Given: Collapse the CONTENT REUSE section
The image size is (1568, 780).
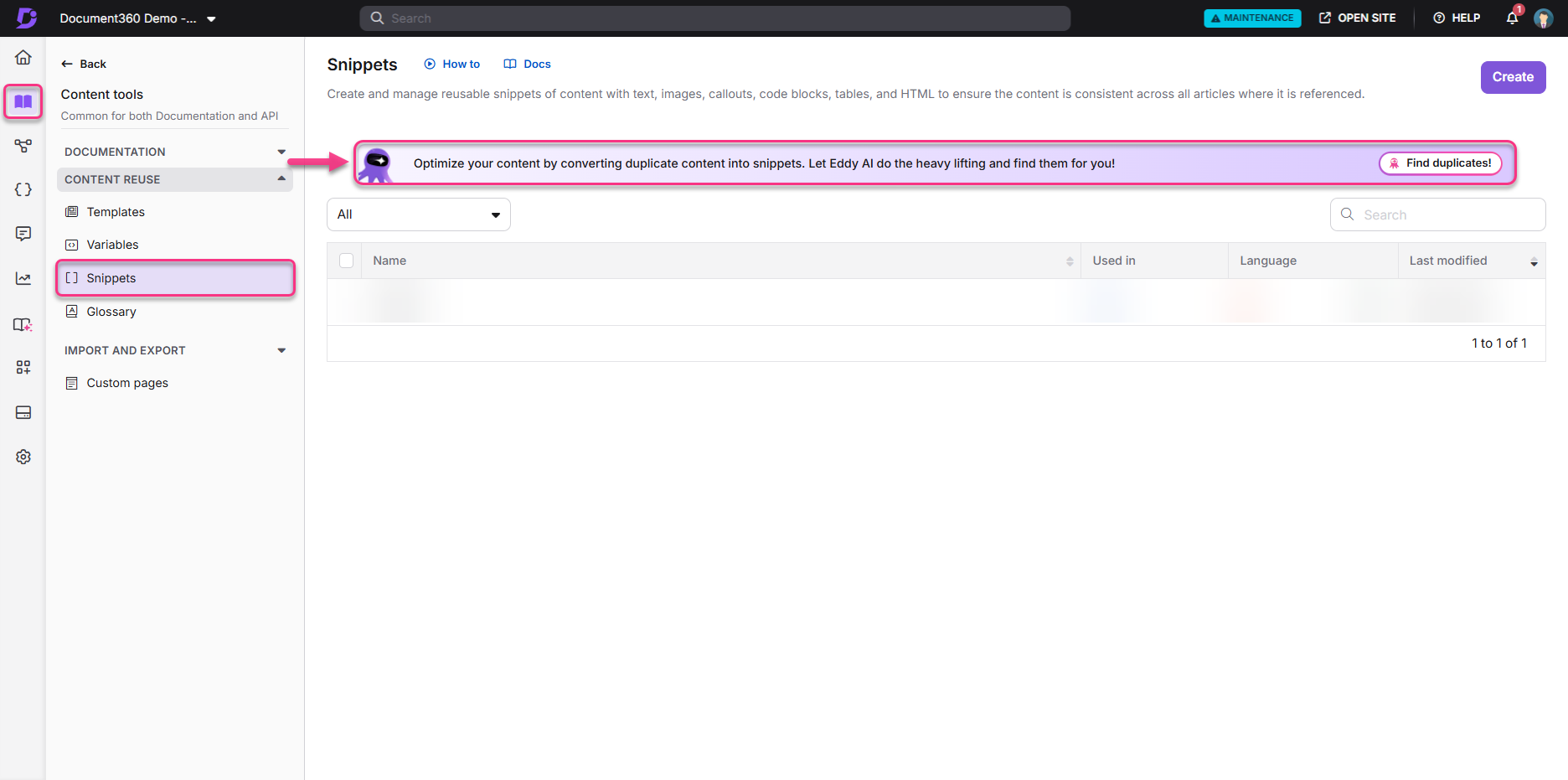Looking at the screenshot, I should 281,178.
